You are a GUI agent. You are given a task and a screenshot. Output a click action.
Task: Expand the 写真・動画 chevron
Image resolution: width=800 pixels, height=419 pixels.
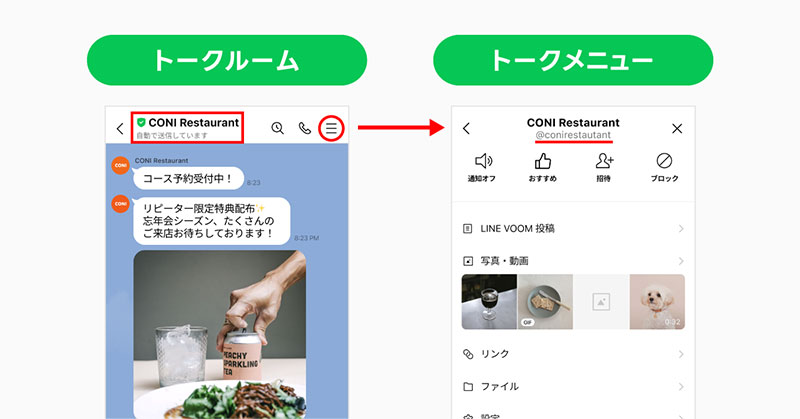pyautogui.click(x=681, y=261)
